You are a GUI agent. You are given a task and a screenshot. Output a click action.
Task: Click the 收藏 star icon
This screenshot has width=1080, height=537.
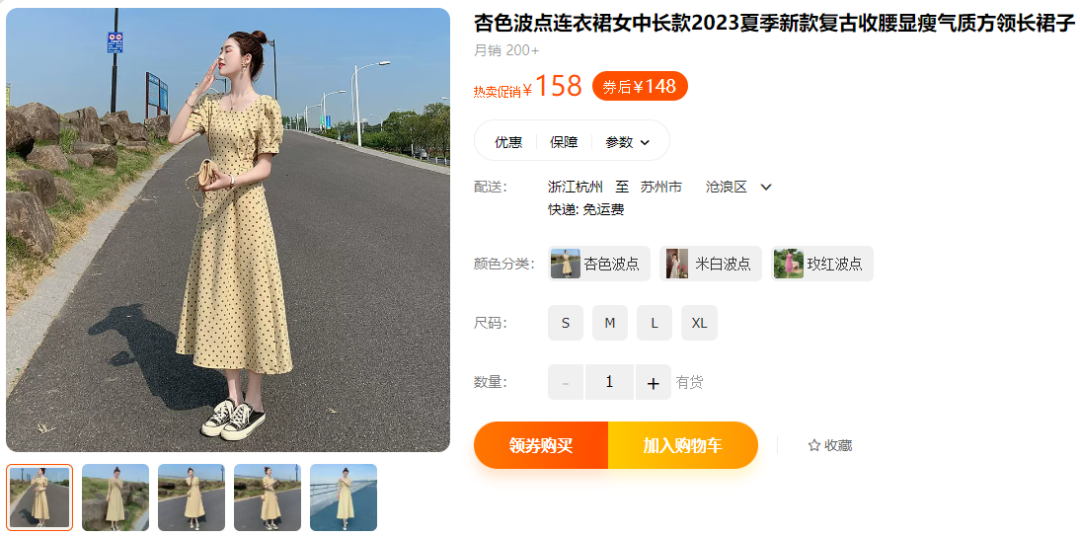pos(814,445)
